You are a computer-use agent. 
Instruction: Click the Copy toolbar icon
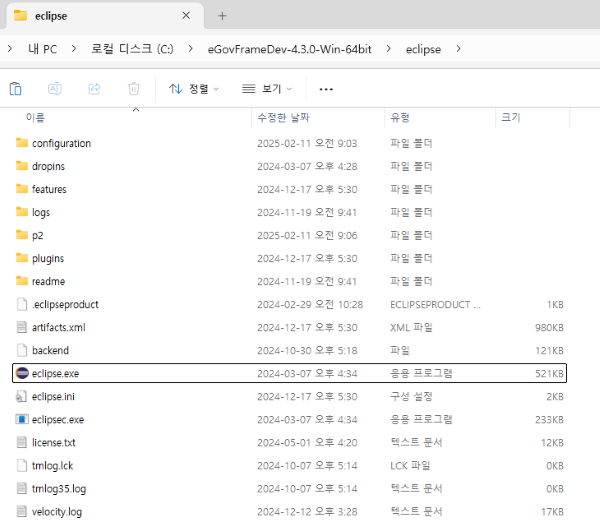pos(16,89)
